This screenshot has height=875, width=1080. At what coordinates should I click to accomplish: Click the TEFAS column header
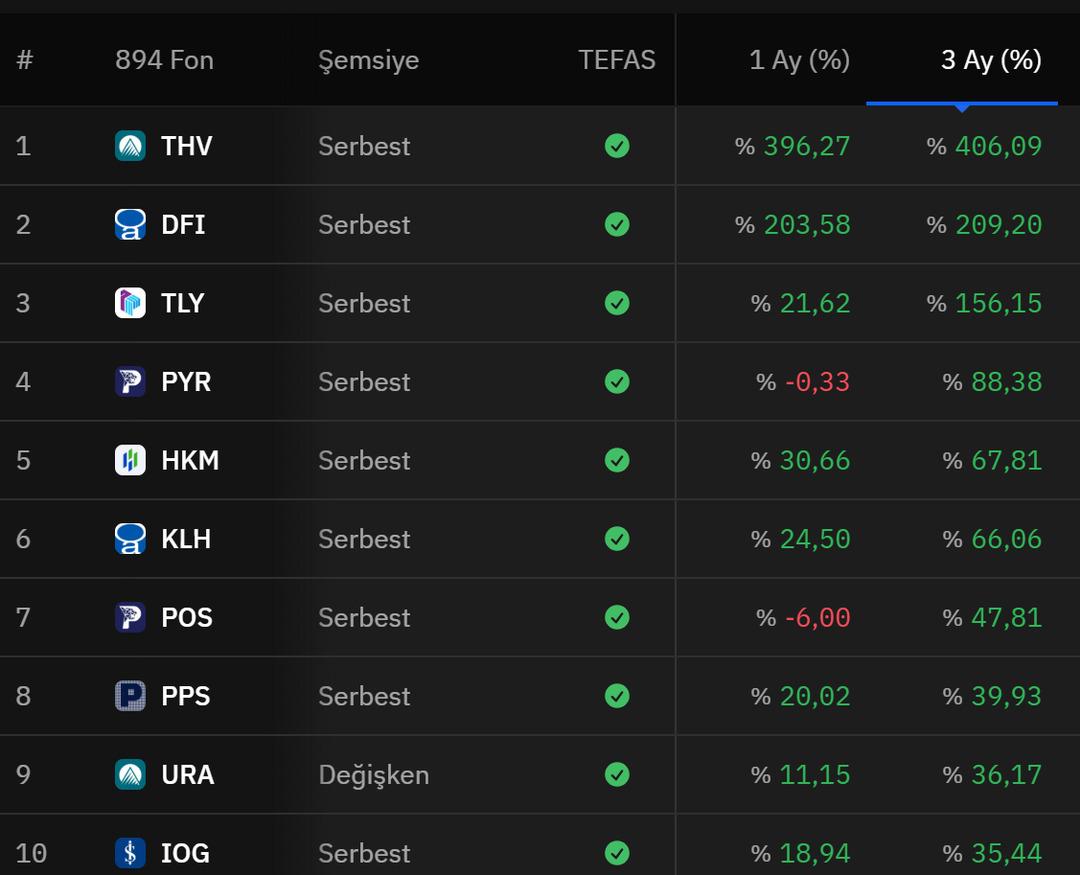click(616, 60)
